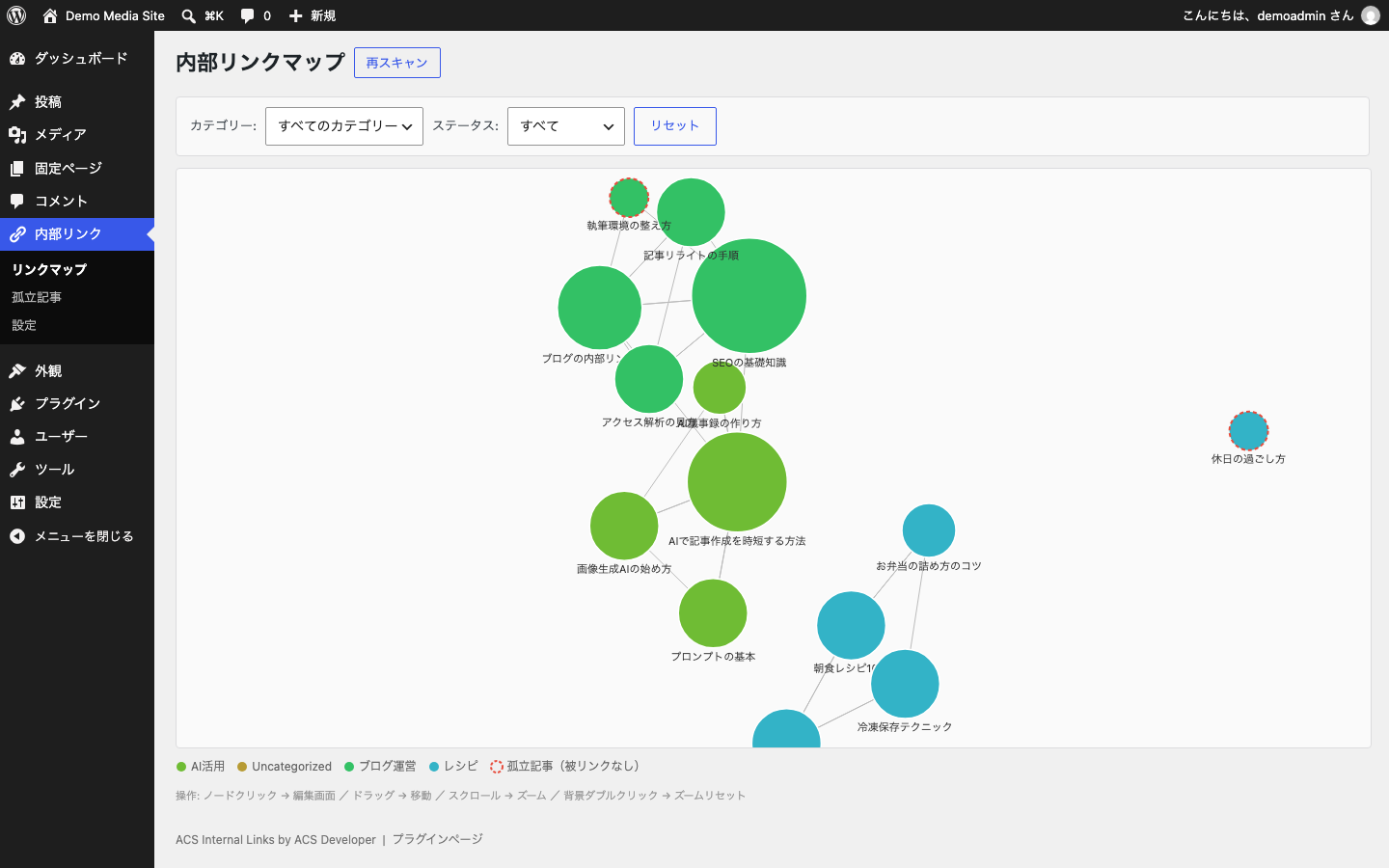1389x868 pixels.
Task: Follow the プラグインページ footer link
Action: (437, 839)
